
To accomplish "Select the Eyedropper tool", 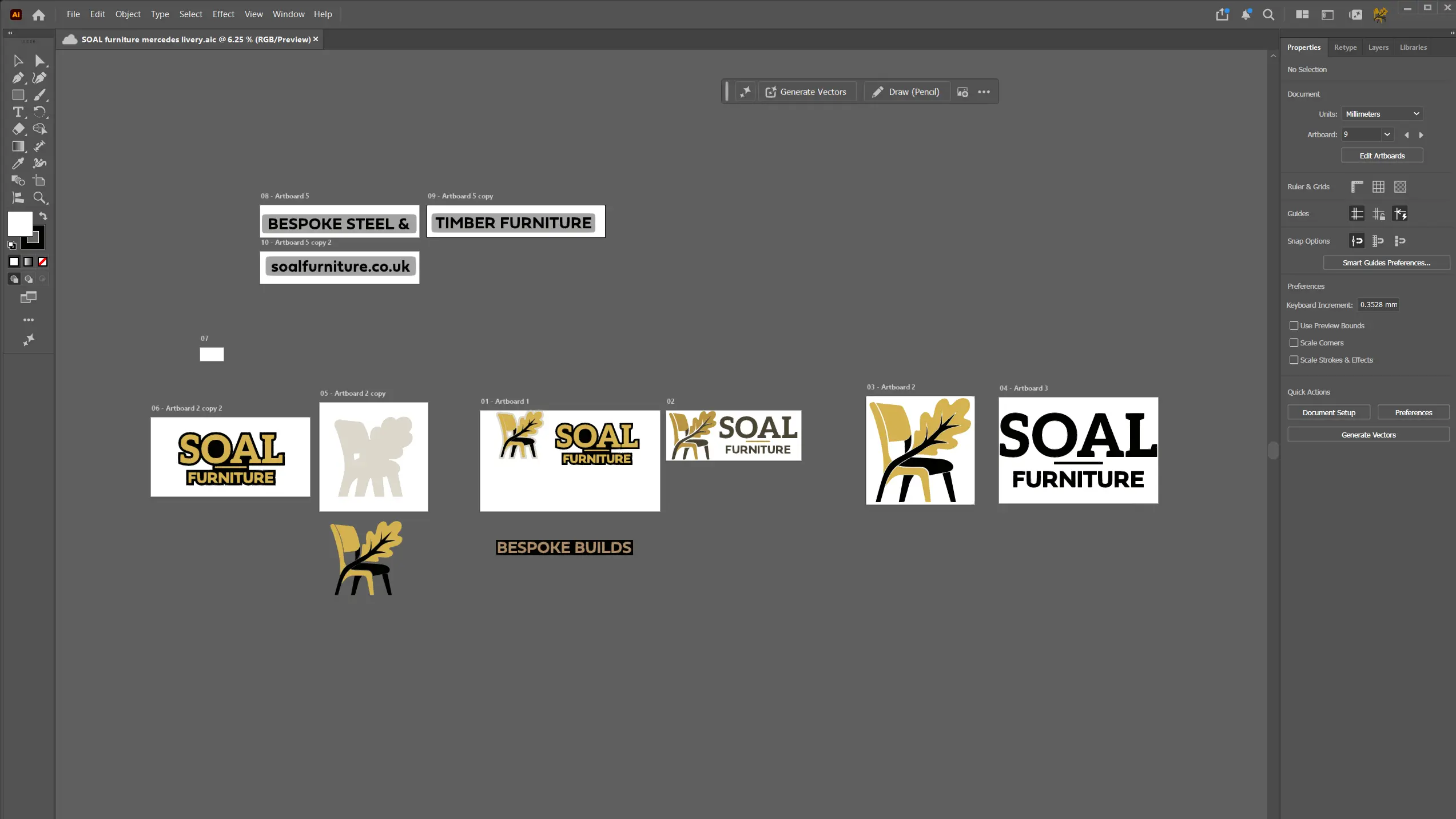I will tap(18, 164).
